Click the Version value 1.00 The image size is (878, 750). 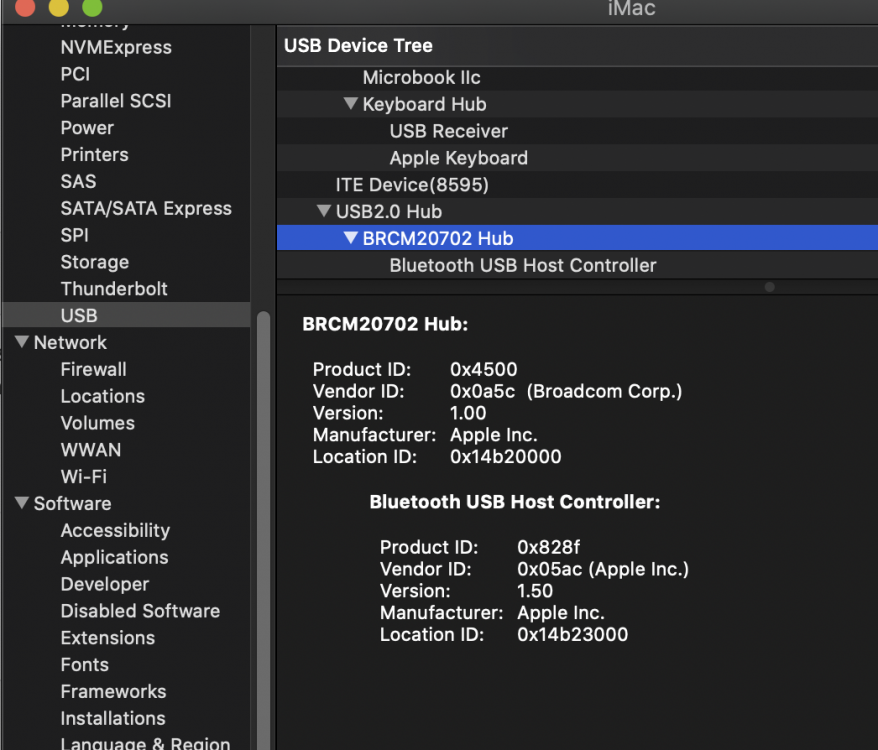[x=468, y=413]
